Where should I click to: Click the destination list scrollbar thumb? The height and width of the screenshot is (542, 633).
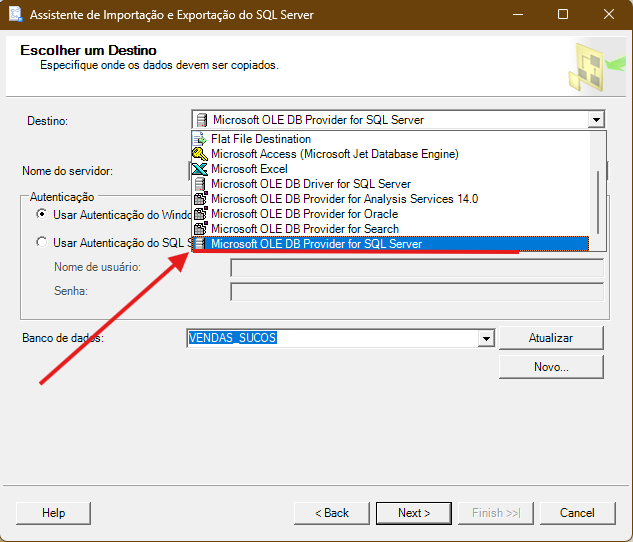click(x=598, y=202)
